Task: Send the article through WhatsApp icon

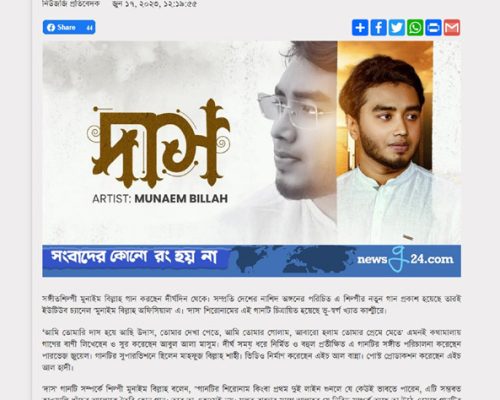Action: pos(415,27)
